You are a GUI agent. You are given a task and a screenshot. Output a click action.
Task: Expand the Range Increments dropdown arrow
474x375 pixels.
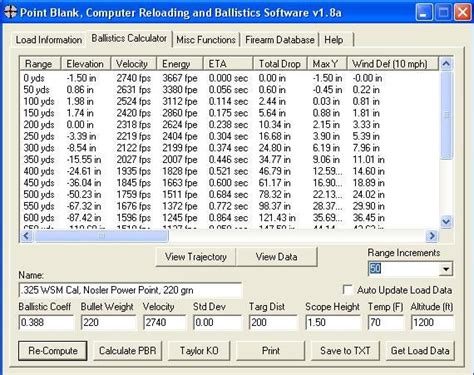[445, 269]
